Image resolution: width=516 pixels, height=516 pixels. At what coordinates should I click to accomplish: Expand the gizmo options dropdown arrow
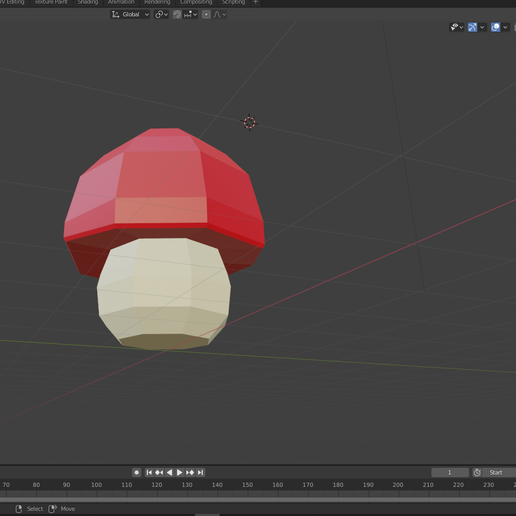pos(482,27)
